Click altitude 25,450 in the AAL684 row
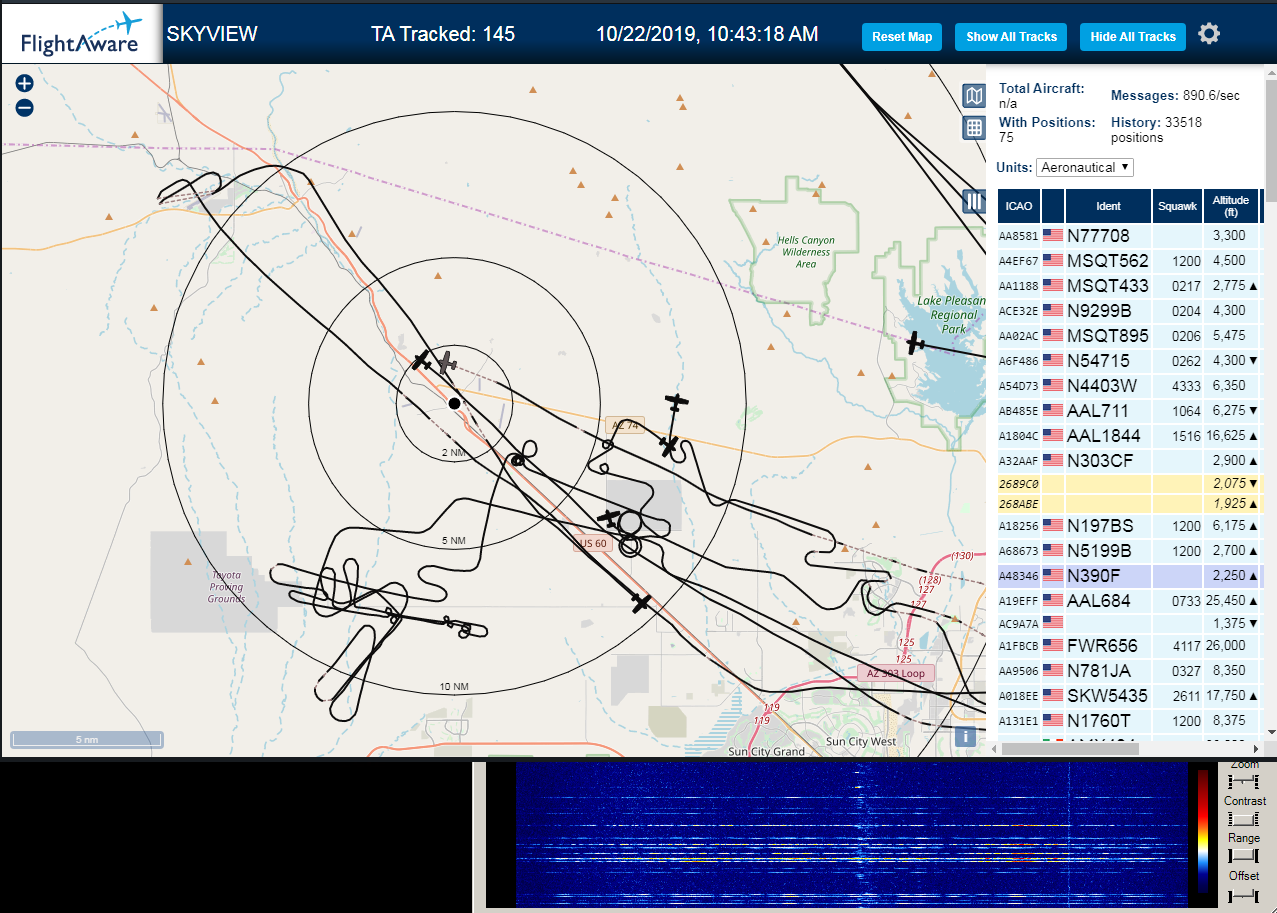This screenshot has width=1277, height=913. point(1226,601)
